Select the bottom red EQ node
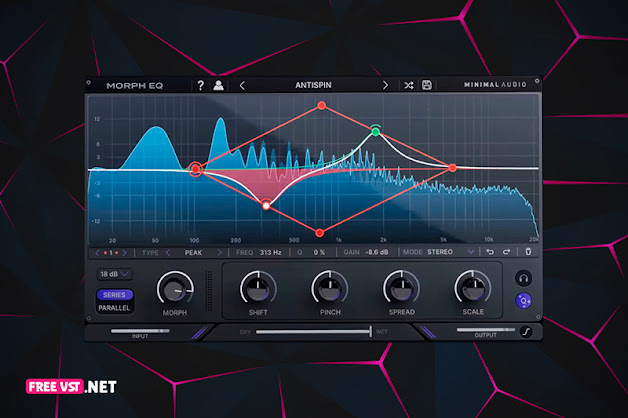The width and height of the screenshot is (628, 418). click(319, 233)
